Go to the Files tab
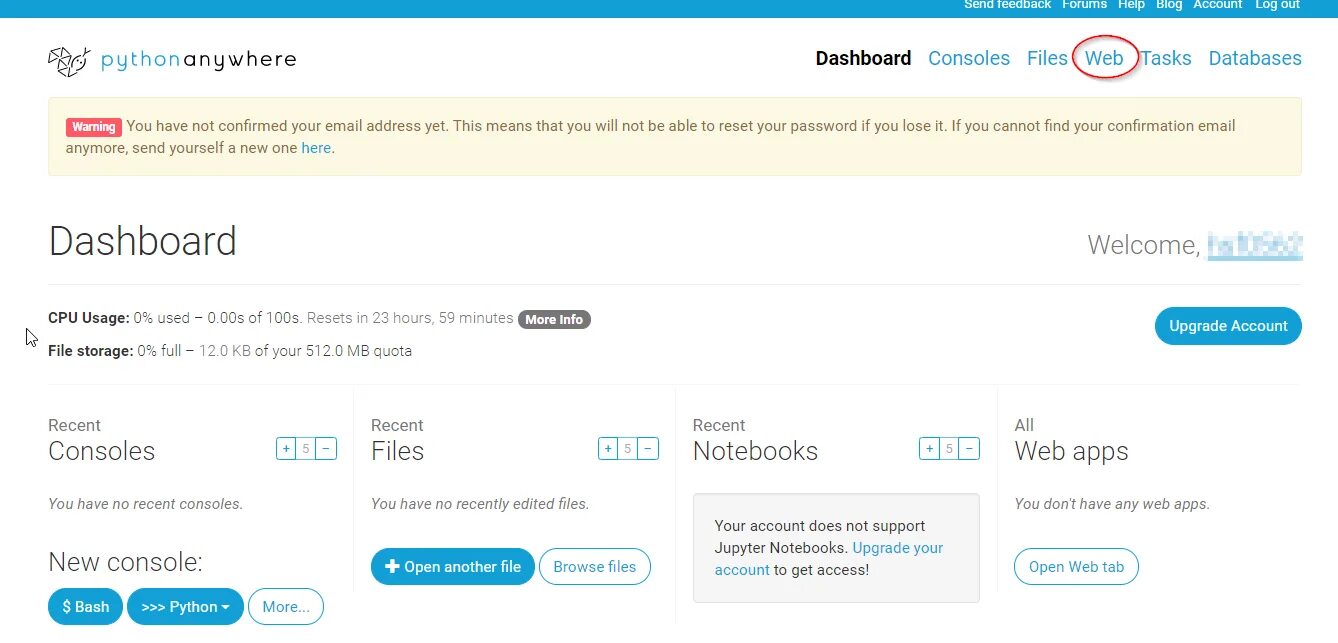 point(1047,58)
